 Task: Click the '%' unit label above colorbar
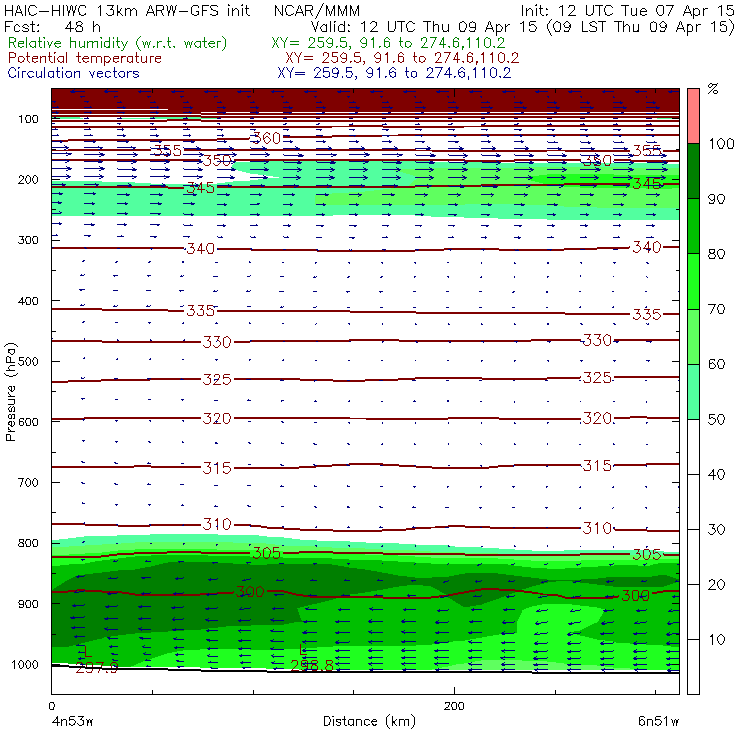pos(713,89)
